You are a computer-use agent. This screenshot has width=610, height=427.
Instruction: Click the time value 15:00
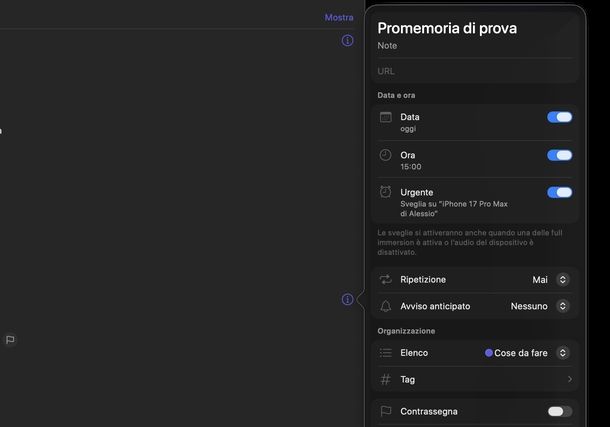(411, 167)
